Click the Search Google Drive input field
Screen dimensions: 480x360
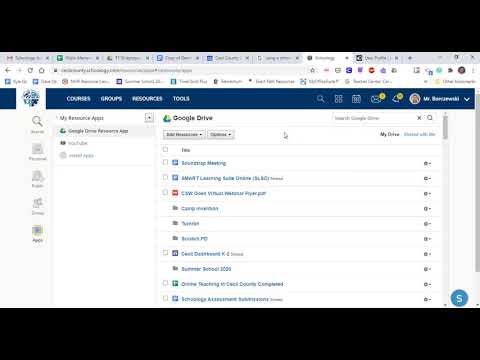pos(373,118)
